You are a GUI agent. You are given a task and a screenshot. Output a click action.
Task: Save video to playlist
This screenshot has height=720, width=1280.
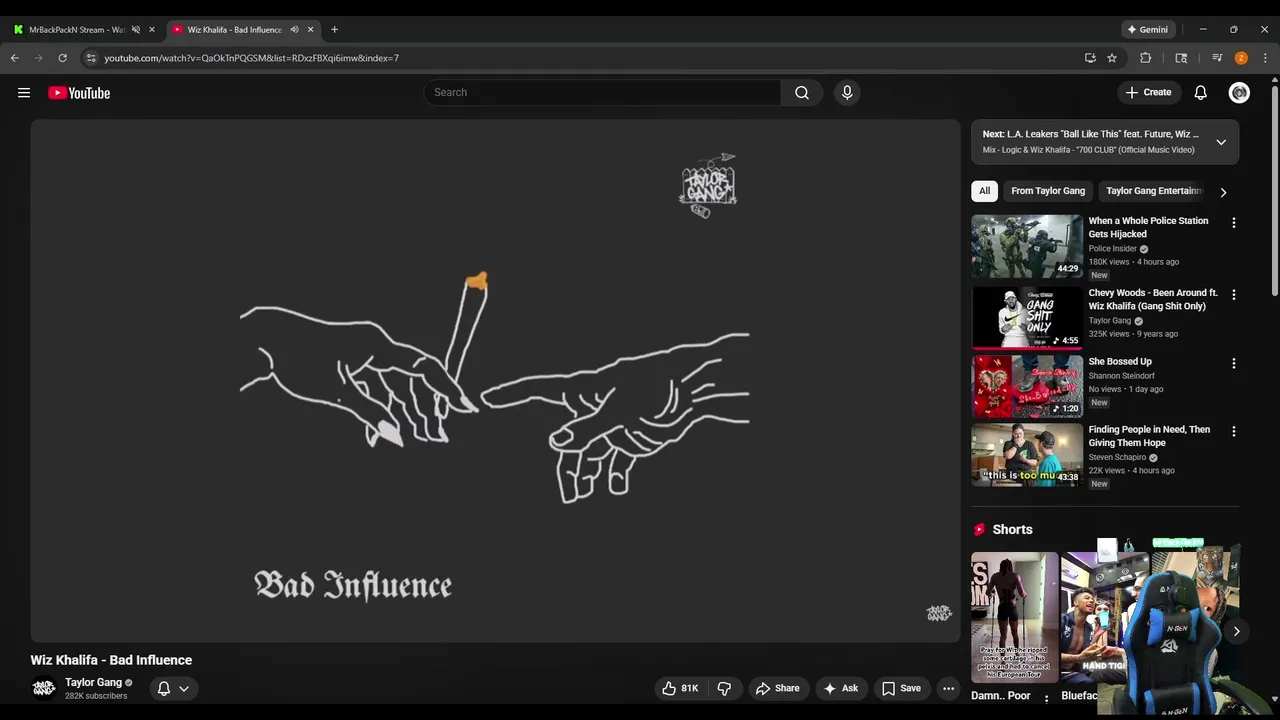pyautogui.click(x=901, y=688)
